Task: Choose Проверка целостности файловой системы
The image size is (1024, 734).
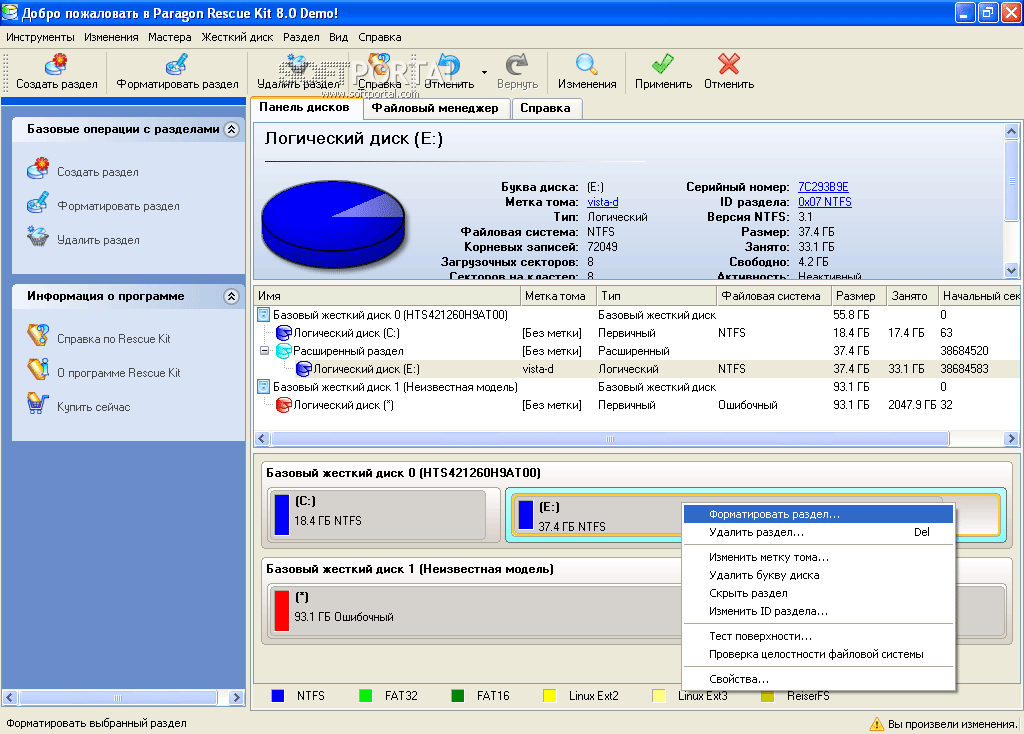Action: click(x=818, y=654)
